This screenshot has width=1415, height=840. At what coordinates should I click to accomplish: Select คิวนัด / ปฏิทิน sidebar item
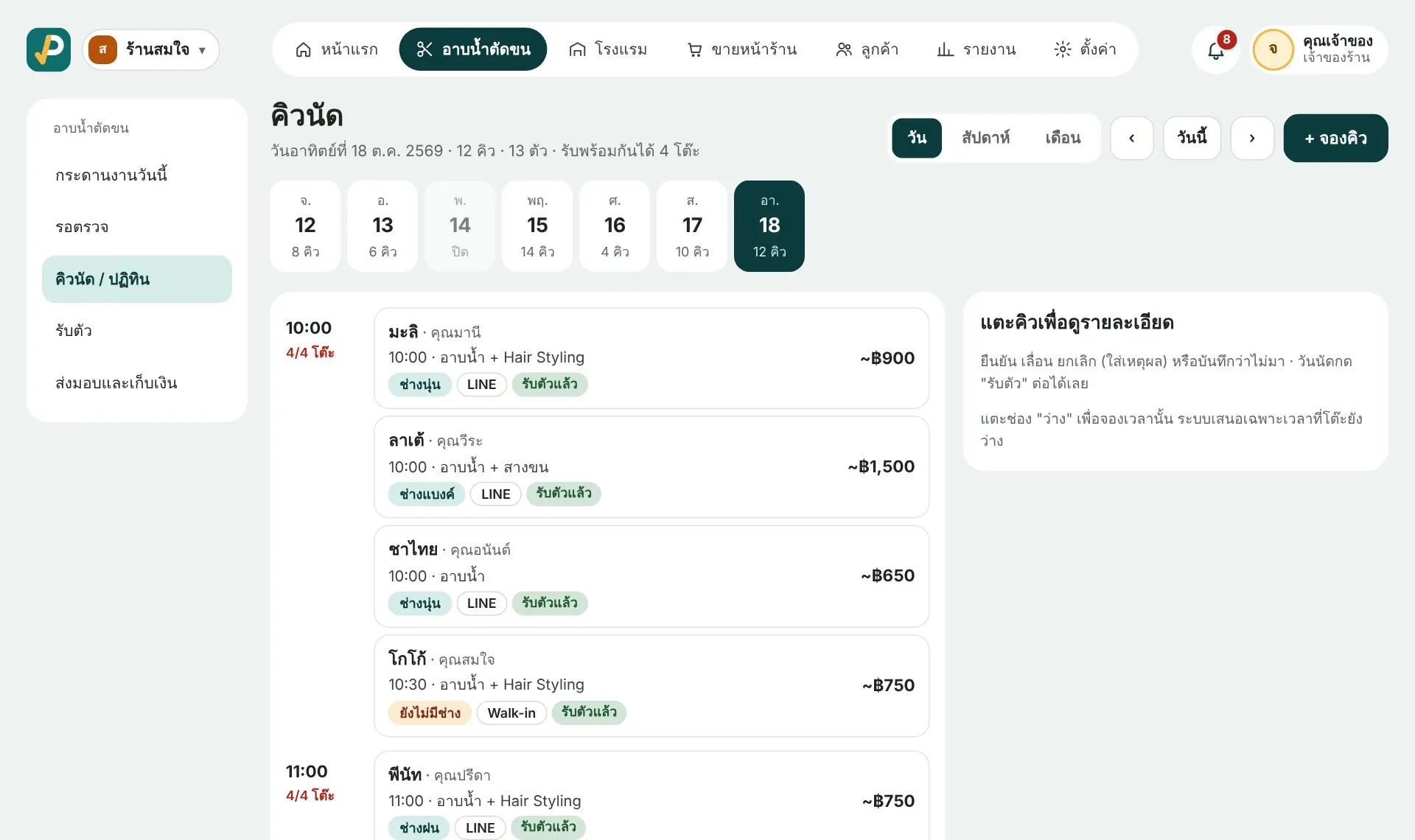point(137,279)
